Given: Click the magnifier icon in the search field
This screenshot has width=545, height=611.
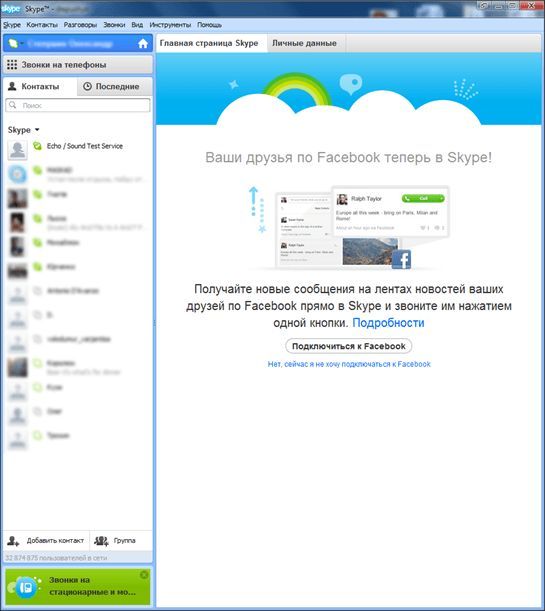Looking at the screenshot, I should tap(13, 105).
